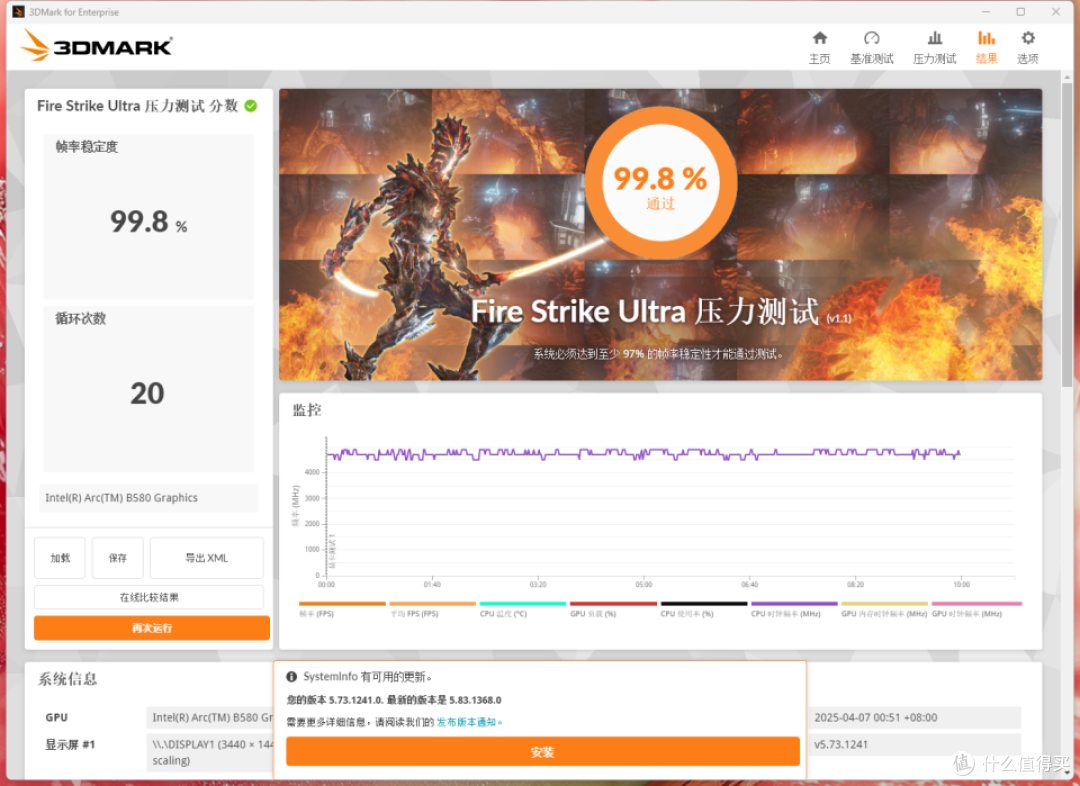Image resolution: width=1080 pixels, height=786 pixels.
Task: Toggle the CPU 温度 legend swatch
Action: click(x=523, y=603)
